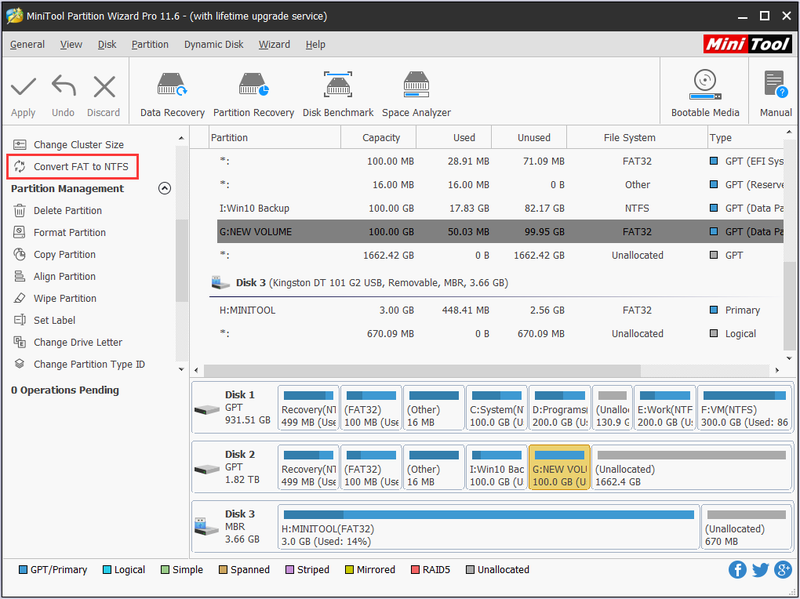
Task: Click the RAID5 legend swatch
Action: pos(415,569)
